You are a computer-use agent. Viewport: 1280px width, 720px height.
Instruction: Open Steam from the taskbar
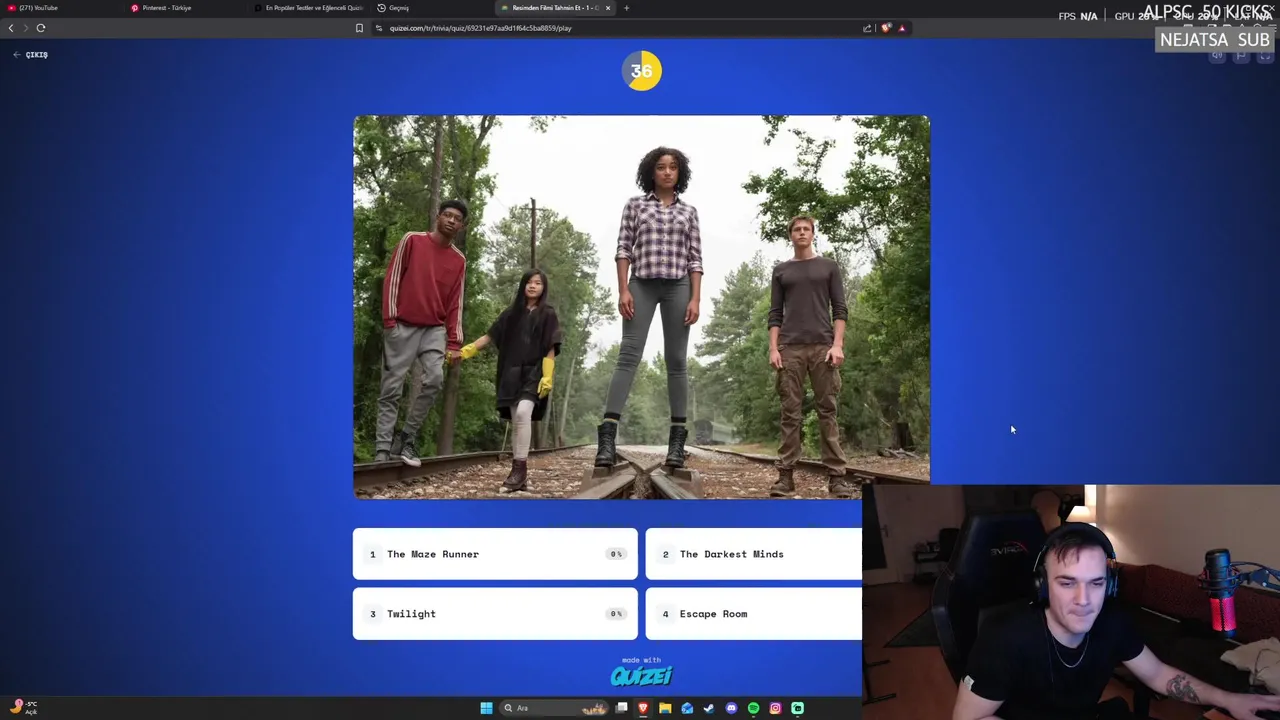709,708
